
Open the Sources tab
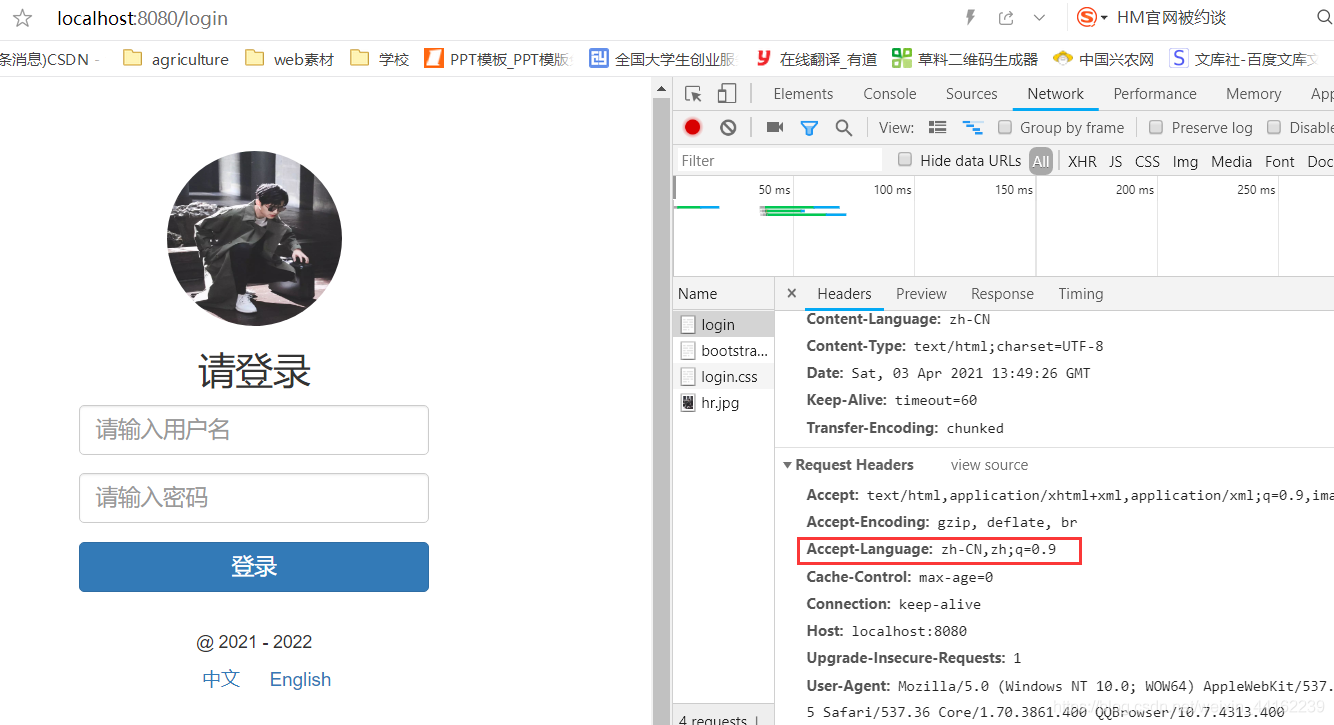972,94
